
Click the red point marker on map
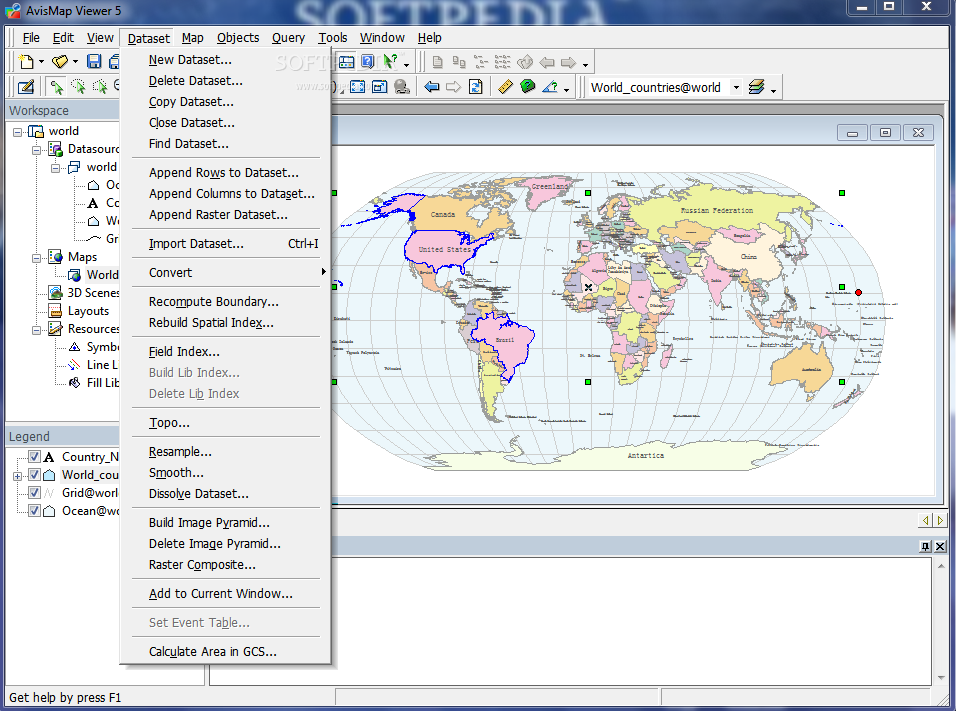point(858,293)
